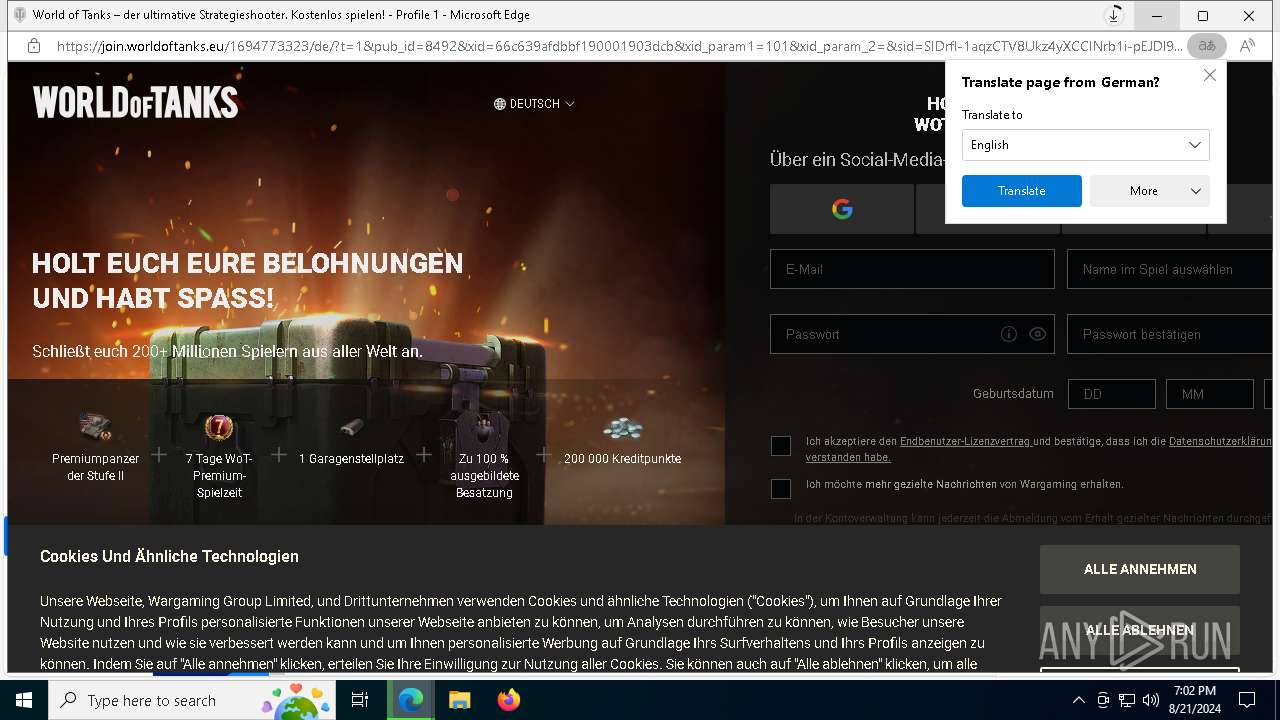The height and width of the screenshot is (720, 1280).
Task: Open the Edge downloads icon in title bar
Action: point(1113,15)
